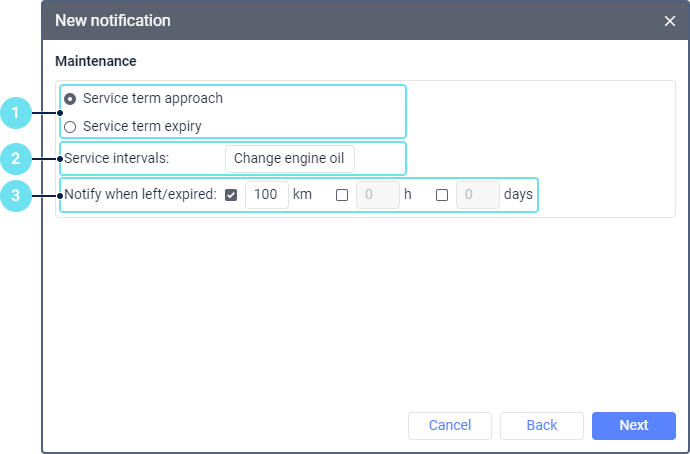Select Service term approach radio button

(70, 99)
